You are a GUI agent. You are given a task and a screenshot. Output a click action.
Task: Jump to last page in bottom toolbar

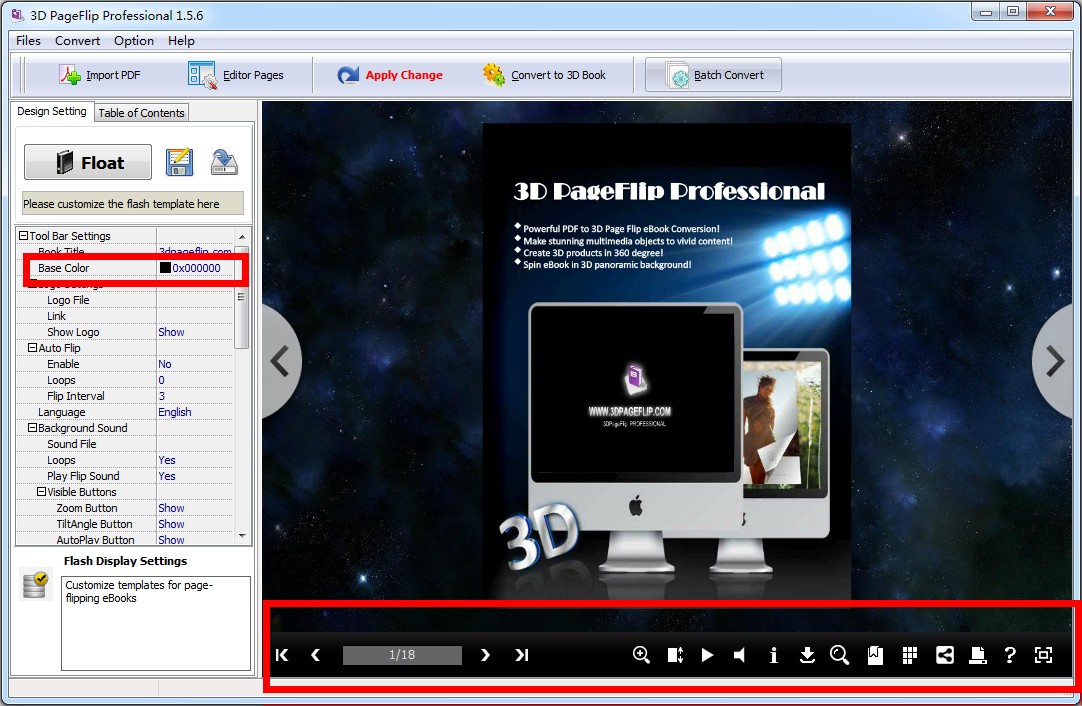tap(522, 655)
